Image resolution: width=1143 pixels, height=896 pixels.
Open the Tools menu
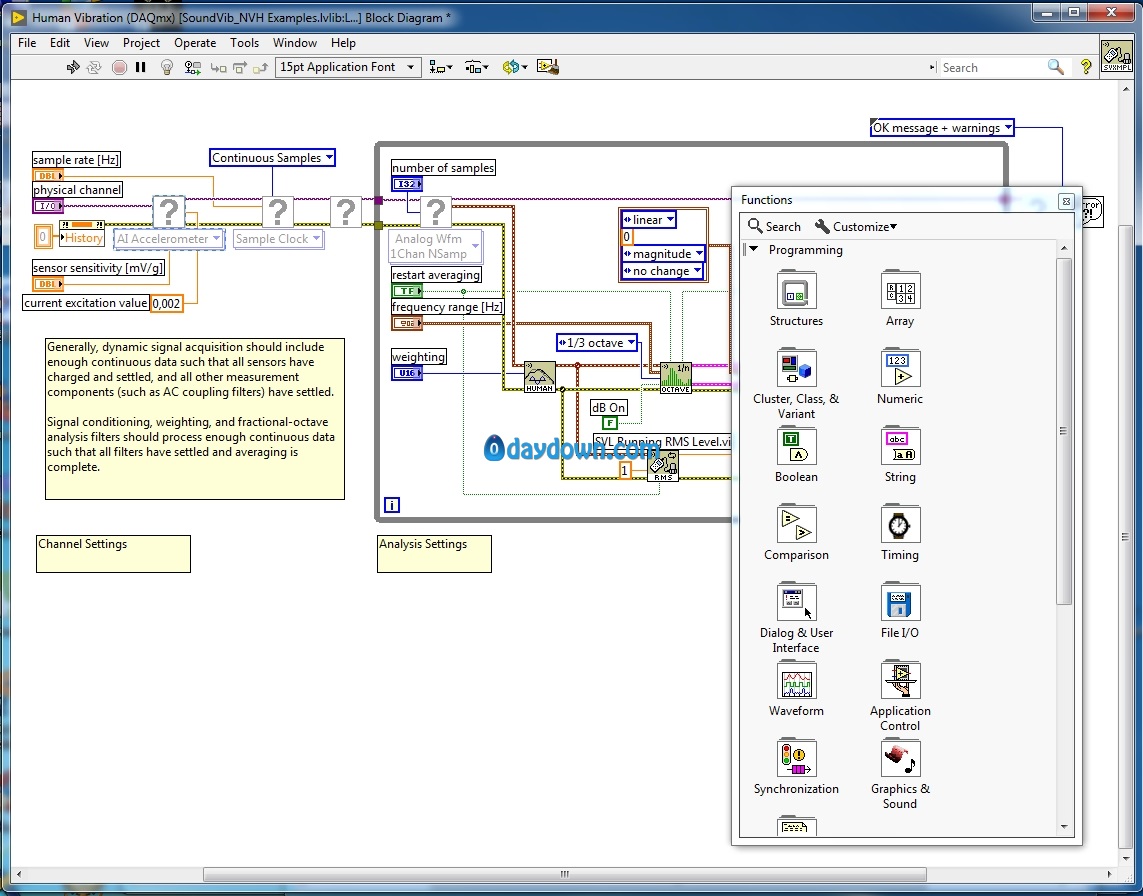click(244, 43)
